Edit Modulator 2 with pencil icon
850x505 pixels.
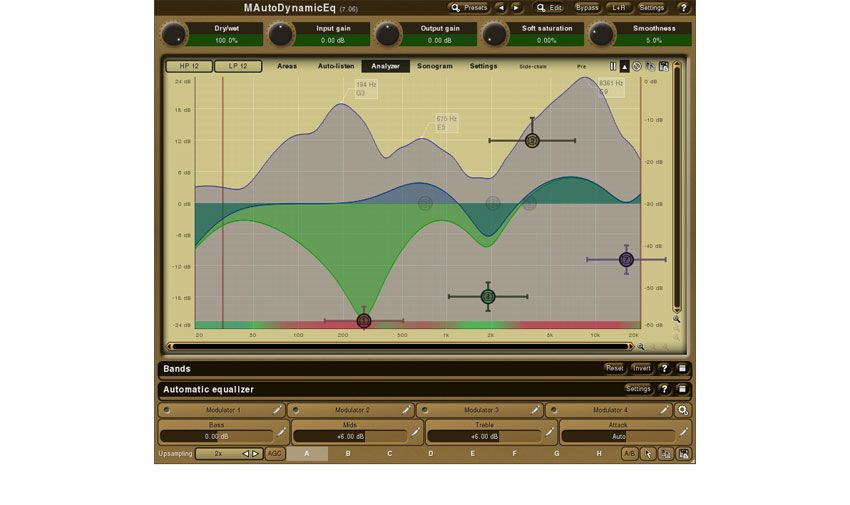coord(406,410)
